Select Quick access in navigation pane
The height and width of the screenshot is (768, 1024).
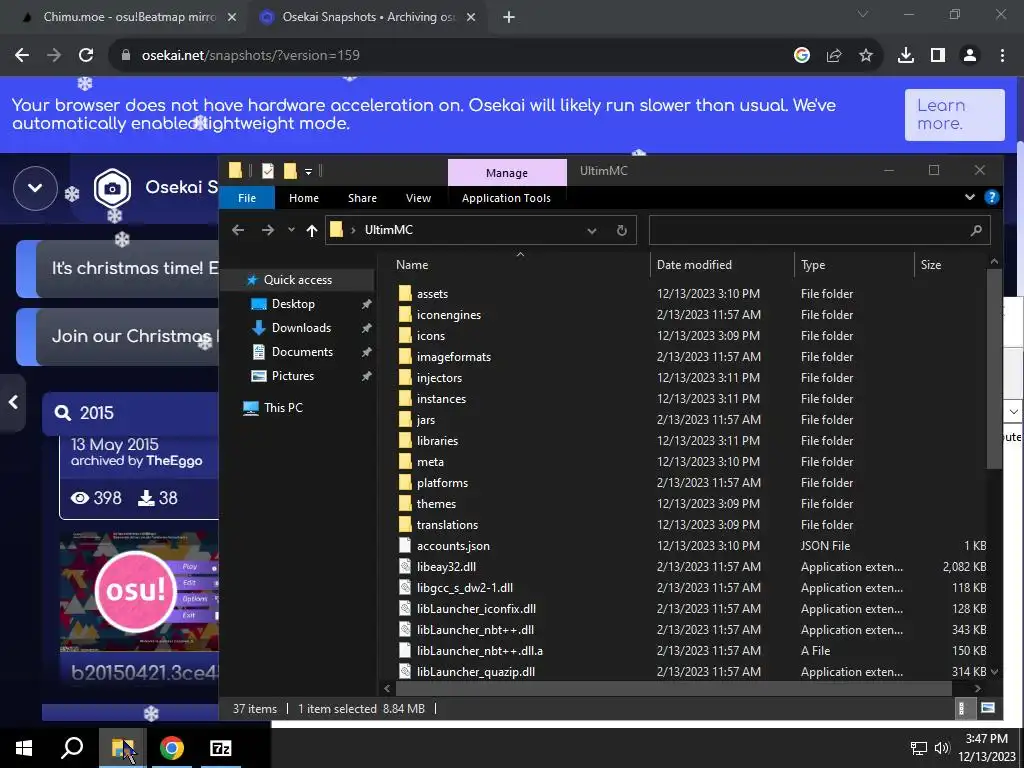(298, 280)
